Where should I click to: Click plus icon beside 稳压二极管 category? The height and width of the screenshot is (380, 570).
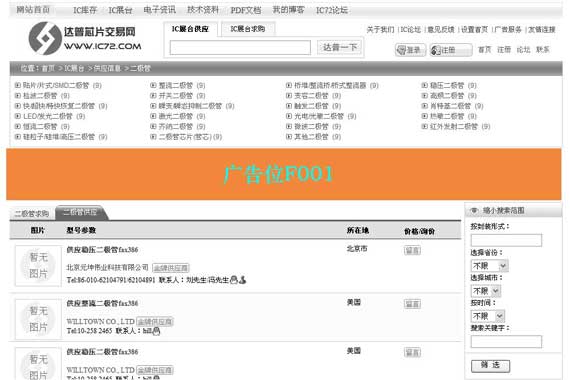click(x=424, y=85)
